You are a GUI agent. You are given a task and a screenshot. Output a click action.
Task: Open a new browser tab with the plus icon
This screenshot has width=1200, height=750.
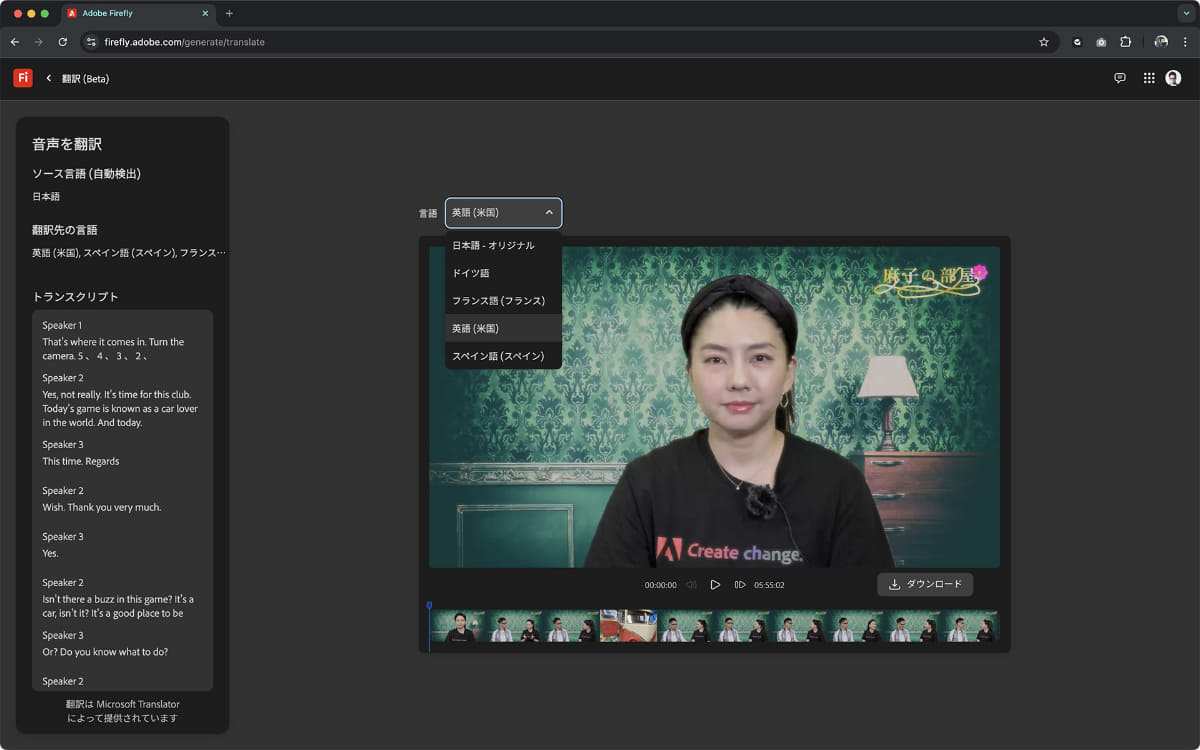[x=229, y=14]
